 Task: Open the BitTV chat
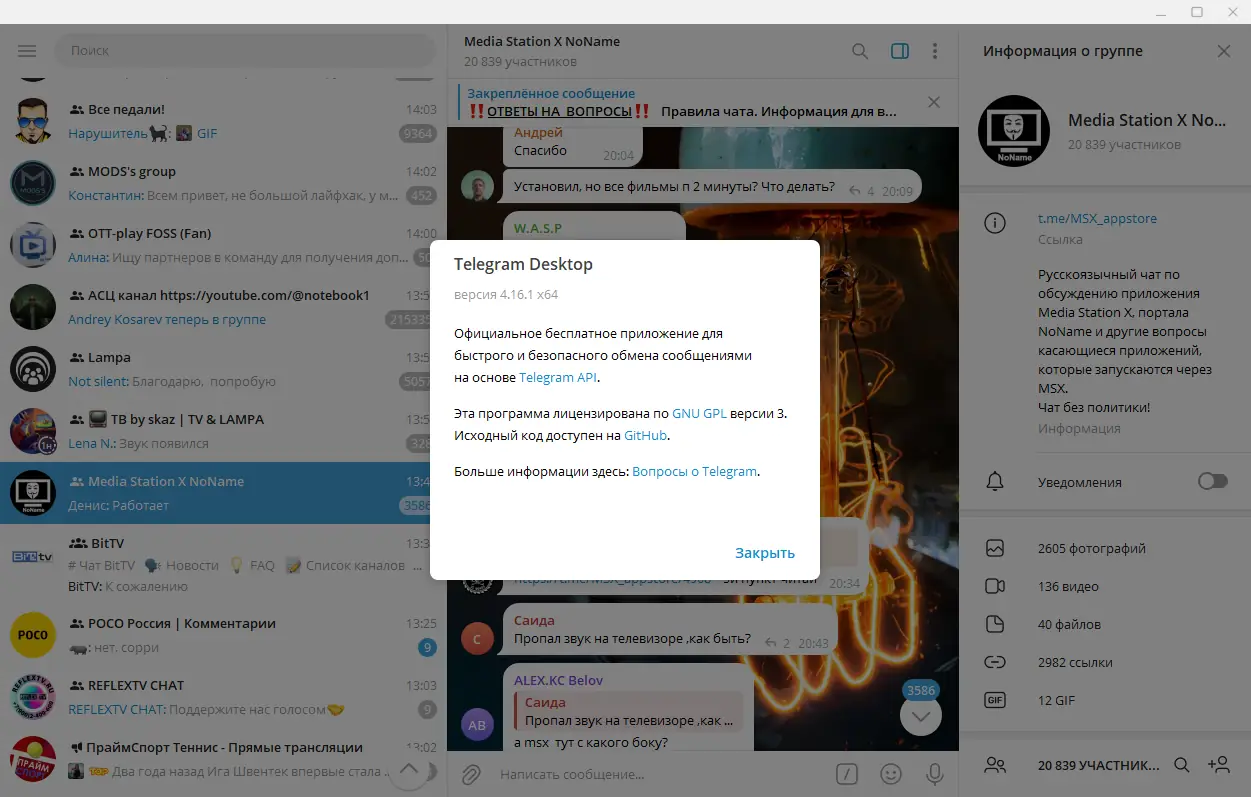coord(223,562)
